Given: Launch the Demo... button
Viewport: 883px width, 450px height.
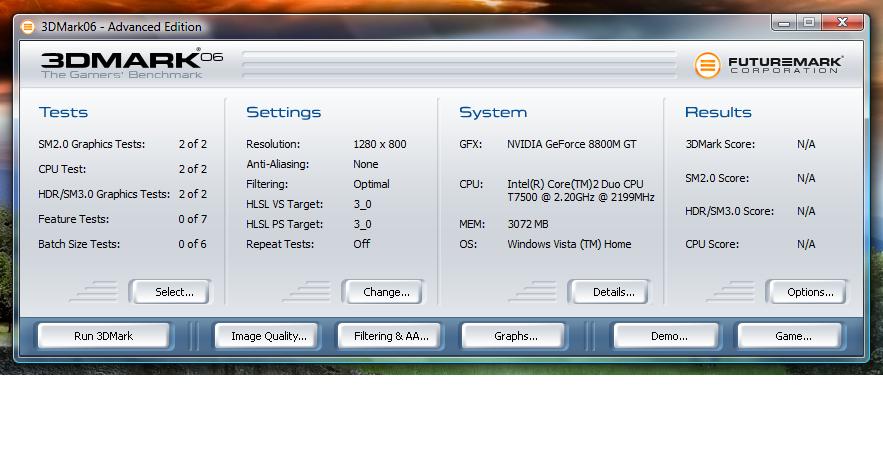Looking at the screenshot, I should point(666,336).
